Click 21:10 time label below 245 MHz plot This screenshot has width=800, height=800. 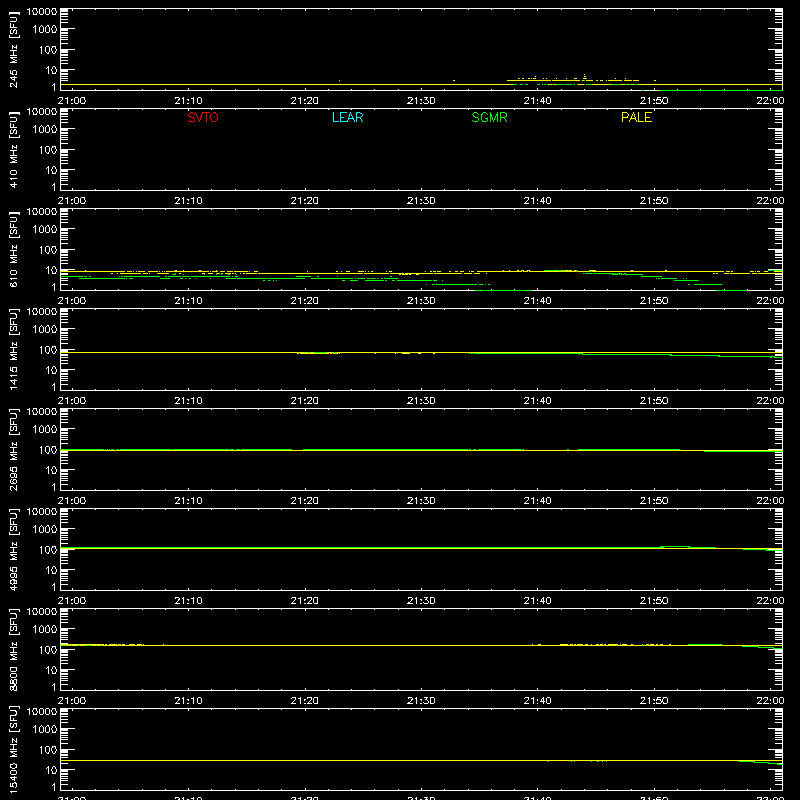click(x=188, y=101)
